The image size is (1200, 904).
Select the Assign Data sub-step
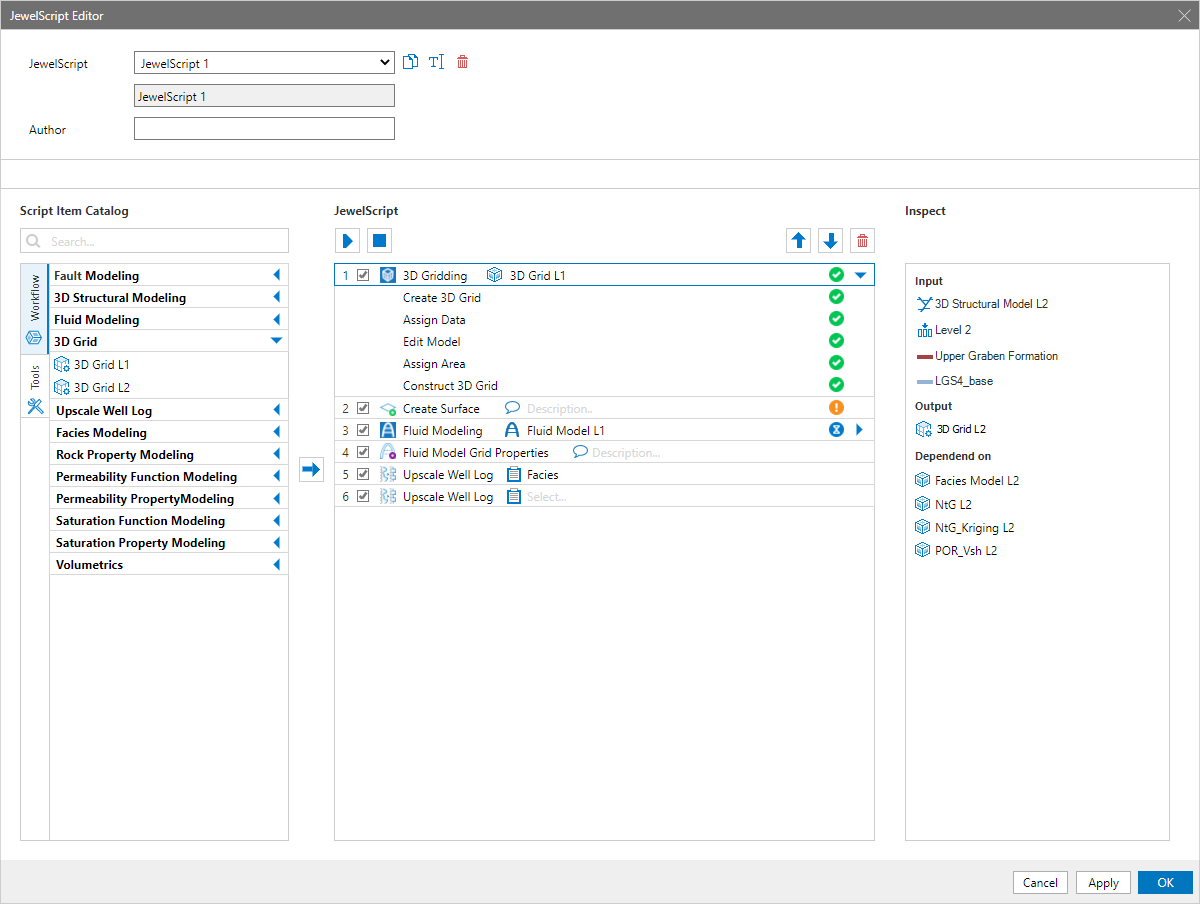coord(434,319)
